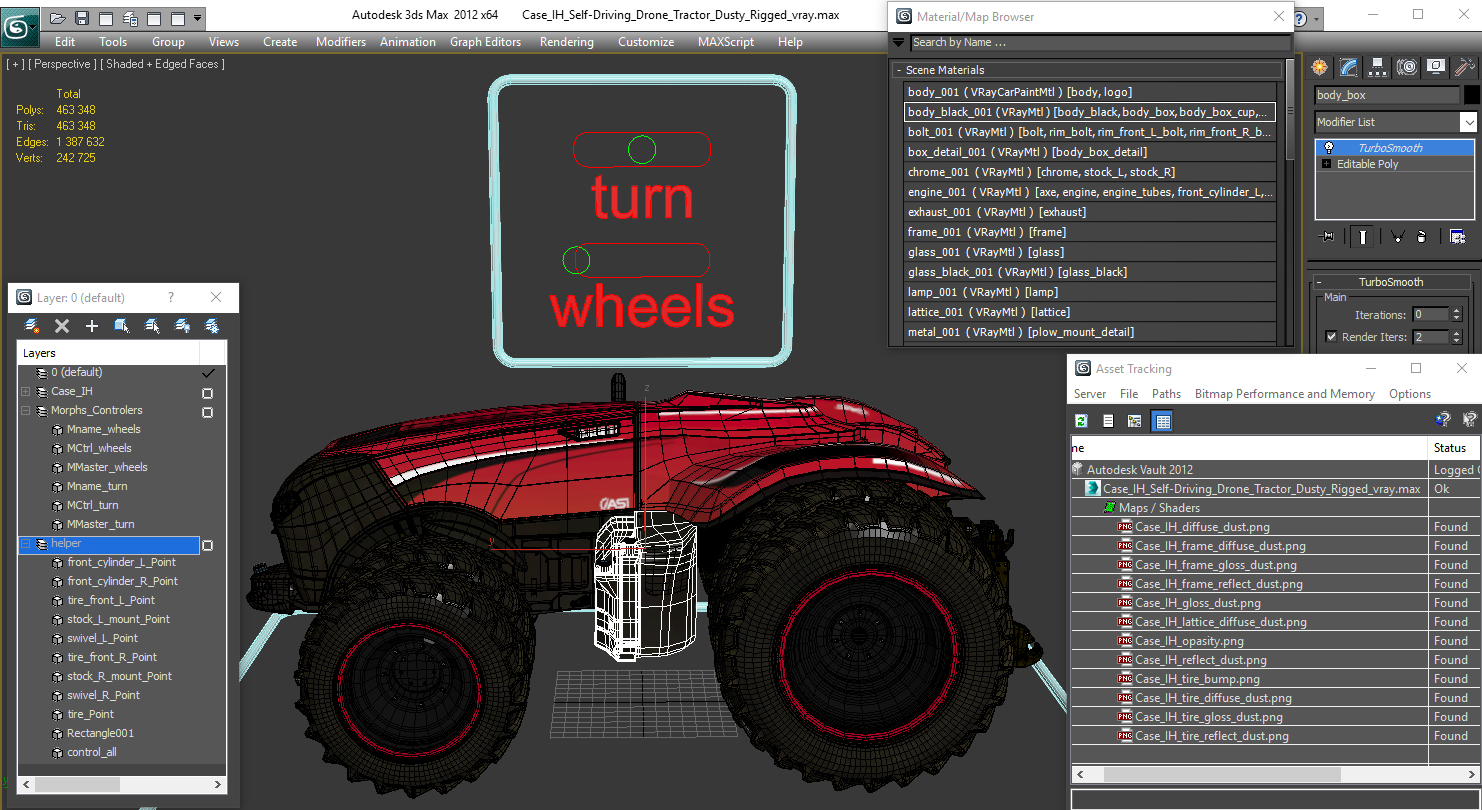Open the Display command panel tab
The image size is (1482, 810).
click(x=1436, y=67)
